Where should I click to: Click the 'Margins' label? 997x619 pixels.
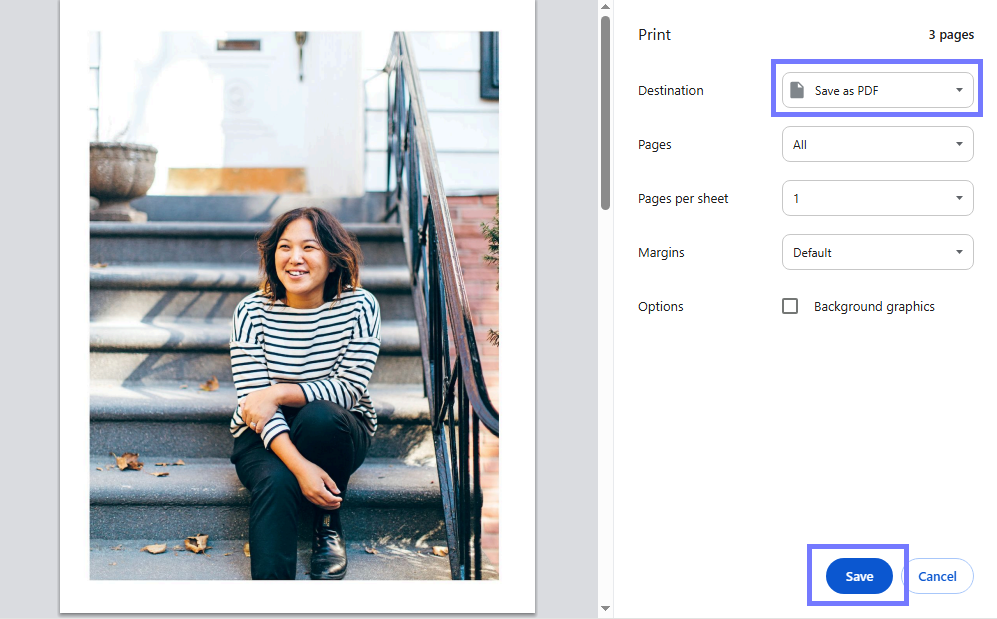[x=661, y=253]
